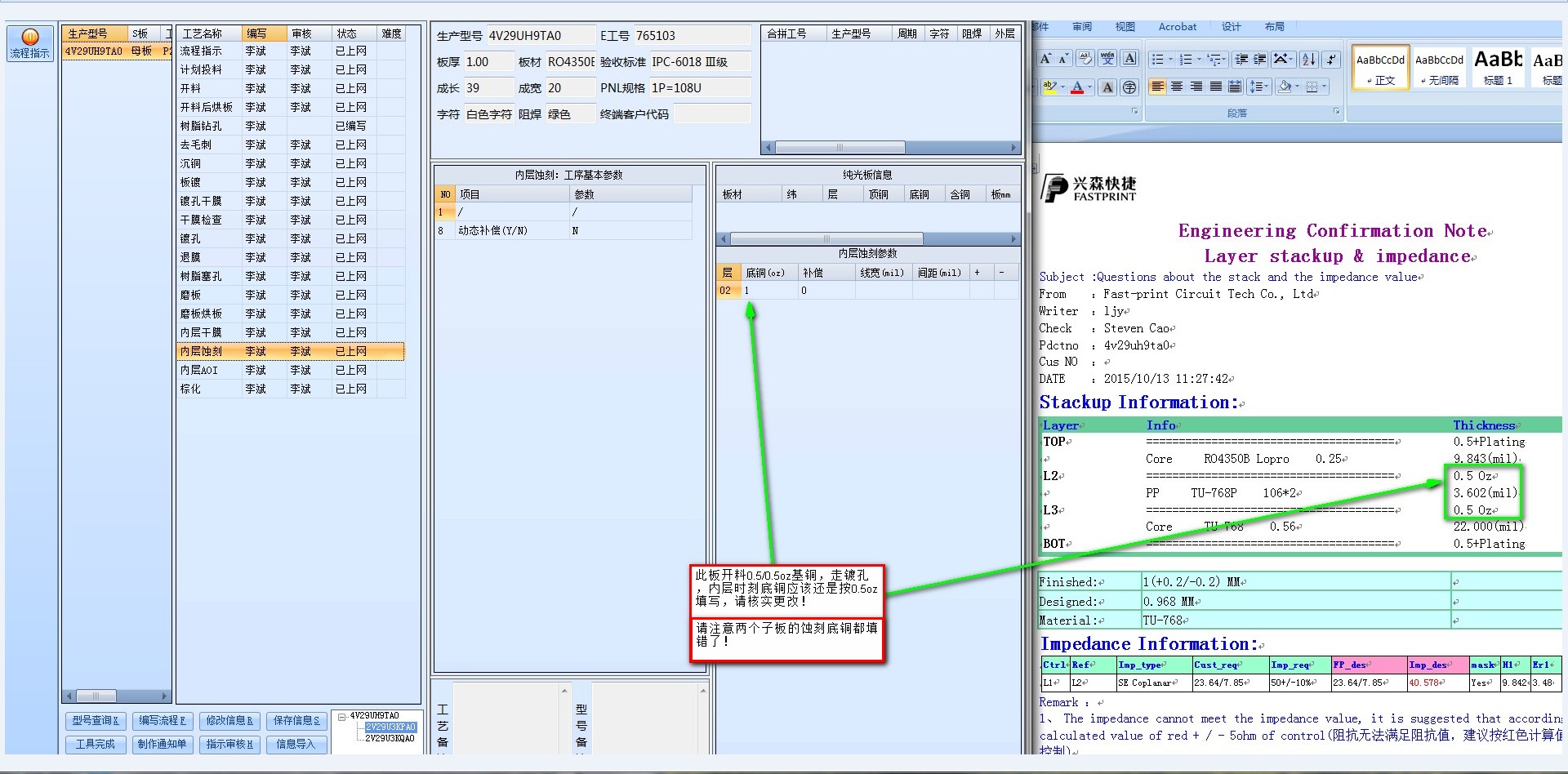
Task: Click the 板厚 input field
Action: 488,62
